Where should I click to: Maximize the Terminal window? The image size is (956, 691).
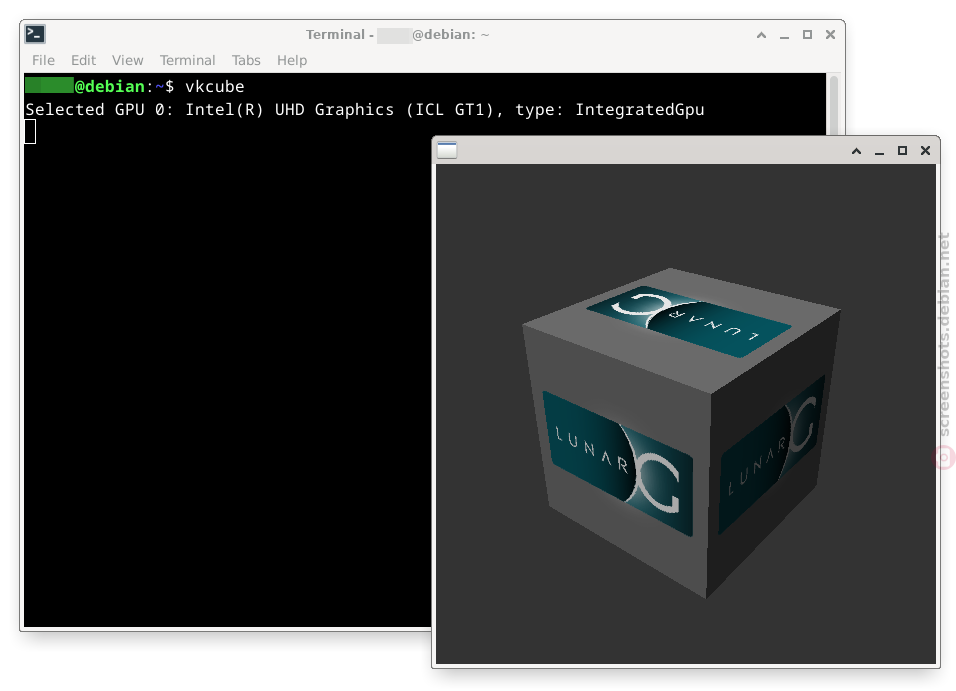[x=807, y=35]
